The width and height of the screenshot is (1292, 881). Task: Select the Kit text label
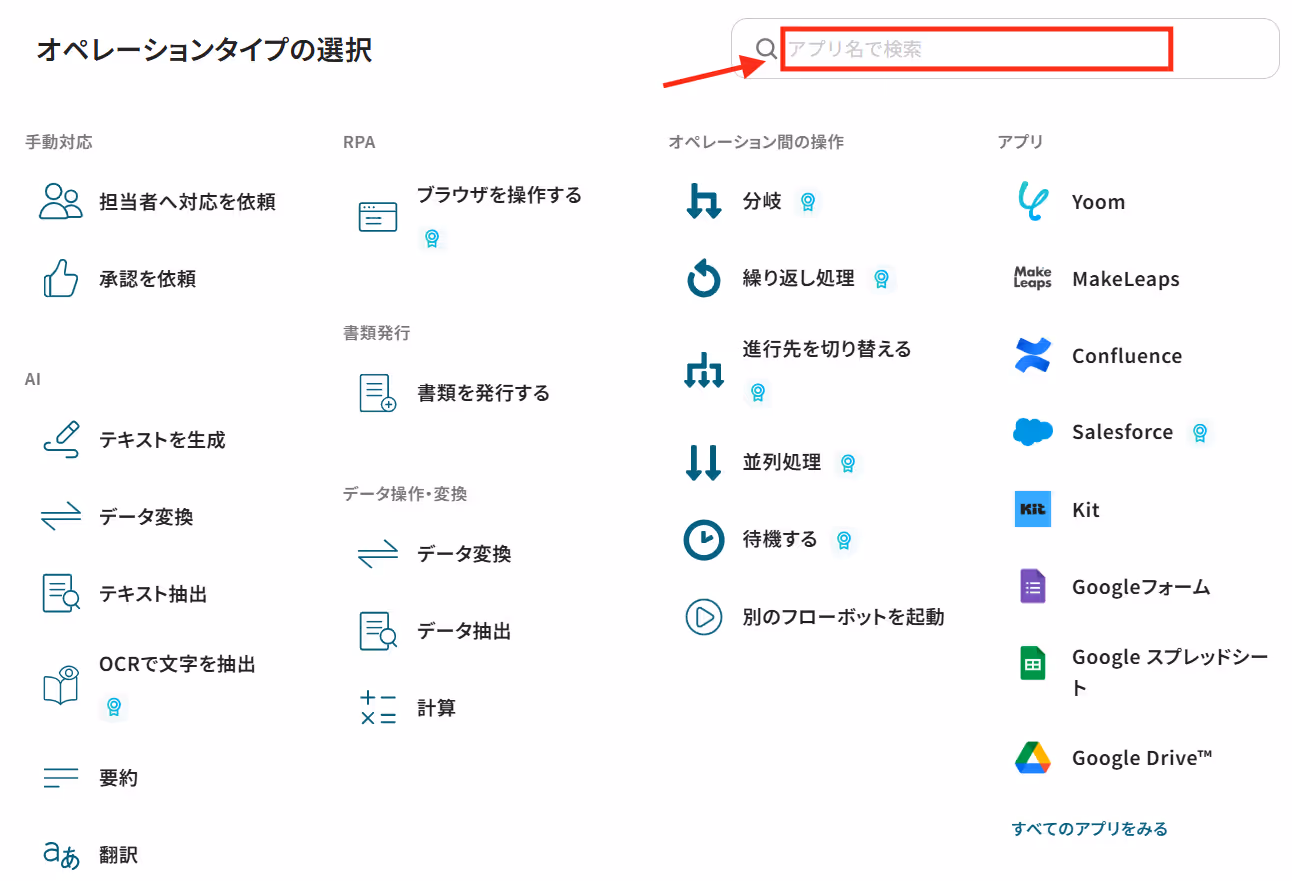pos(1086,509)
